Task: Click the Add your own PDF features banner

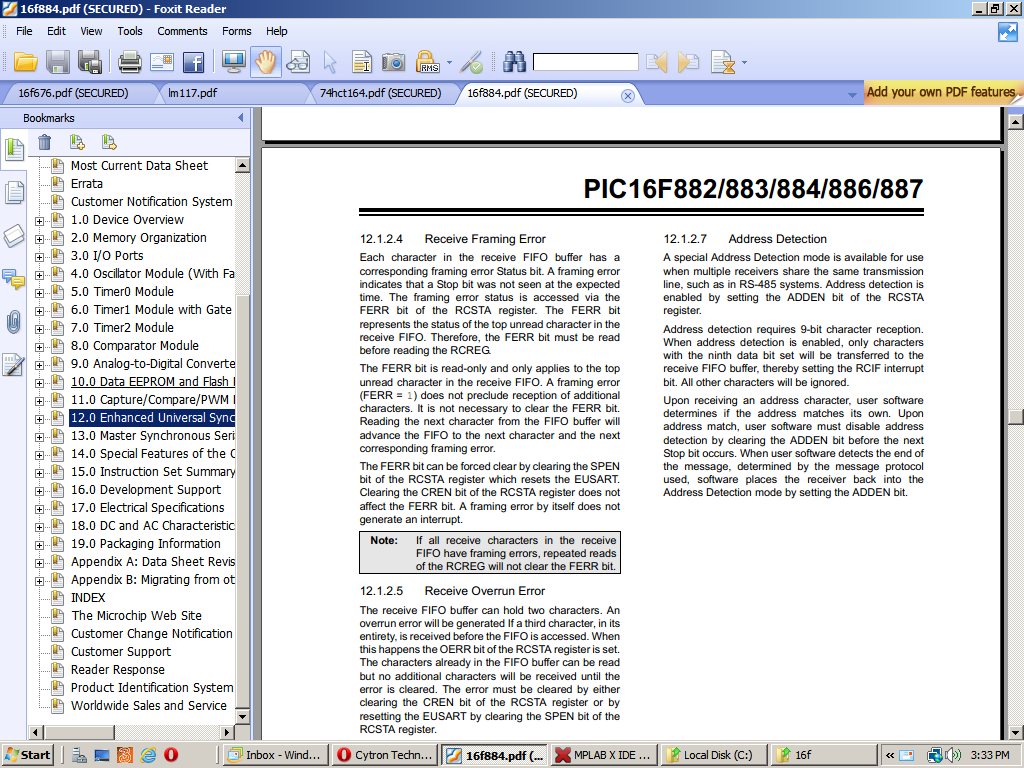Action: tap(941, 92)
